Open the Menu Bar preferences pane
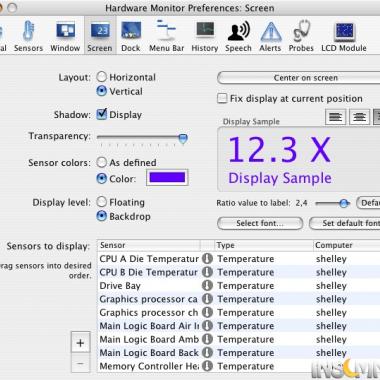 pos(166,36)
